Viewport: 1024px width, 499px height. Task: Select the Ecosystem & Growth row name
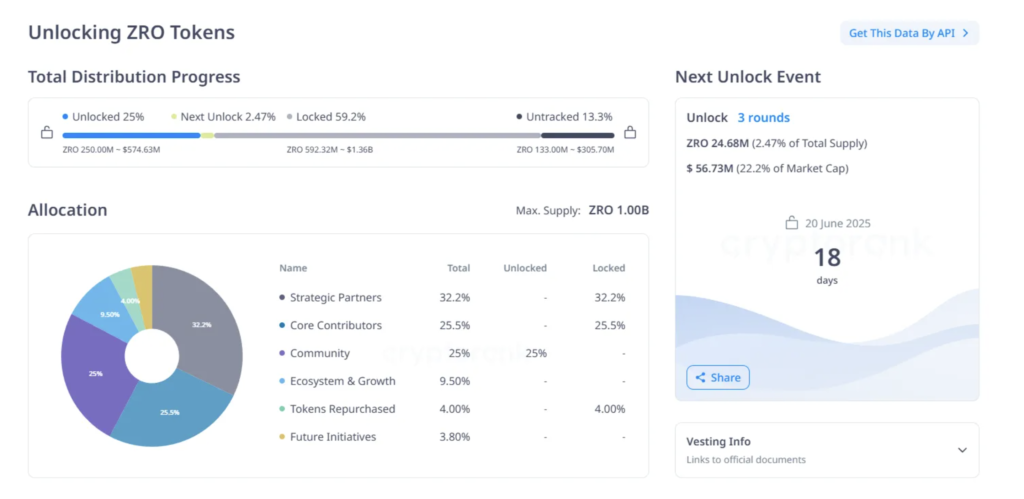click(343, 381)
